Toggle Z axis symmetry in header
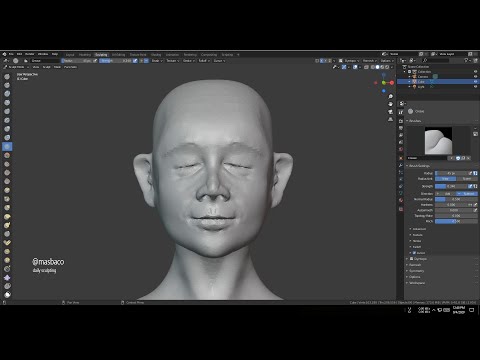Image resolution: width=480 pixels, height=360 pixels. tap(330, 61)
